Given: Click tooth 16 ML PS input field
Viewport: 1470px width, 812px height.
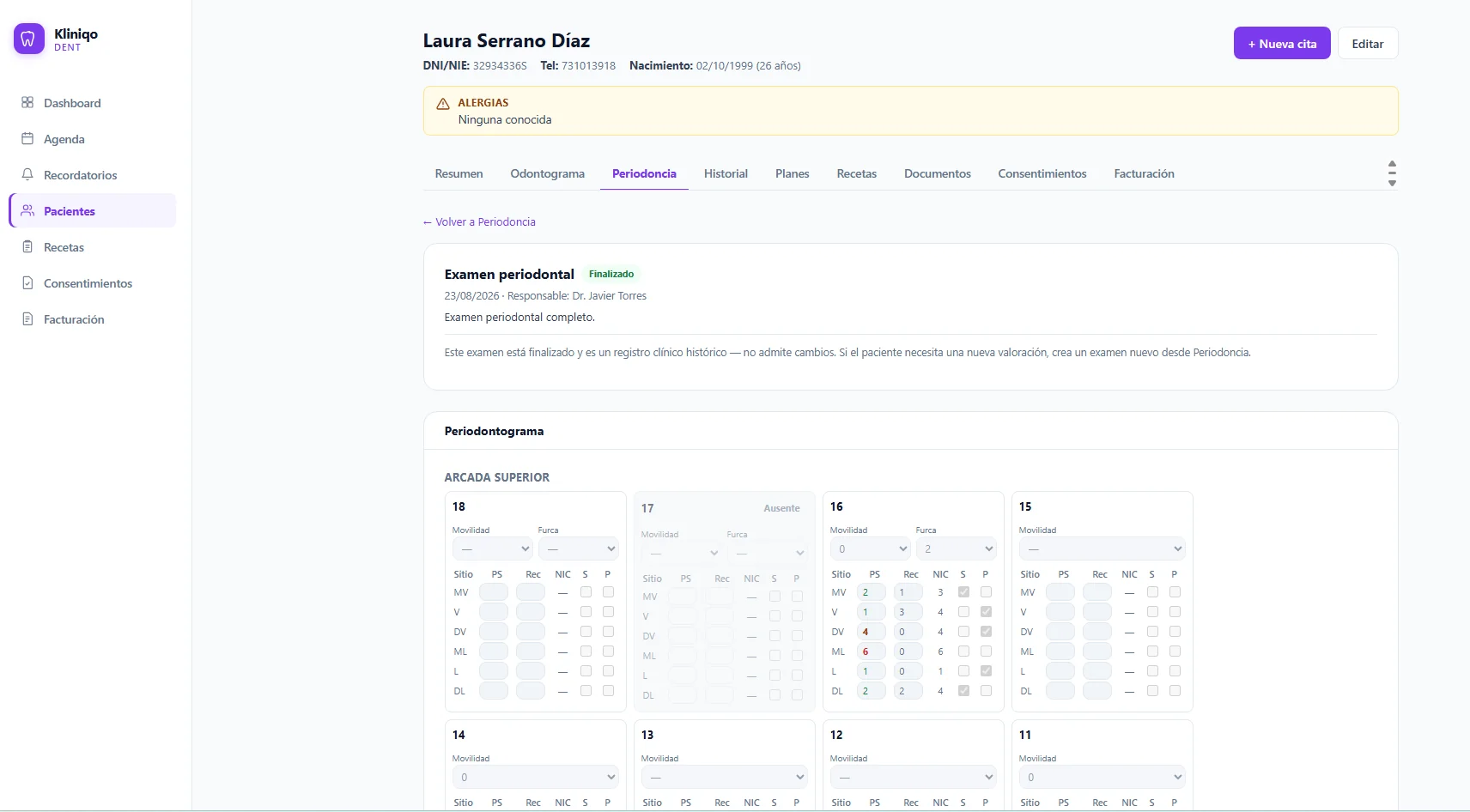Looking at the screenshot, I should coord(871,651).
